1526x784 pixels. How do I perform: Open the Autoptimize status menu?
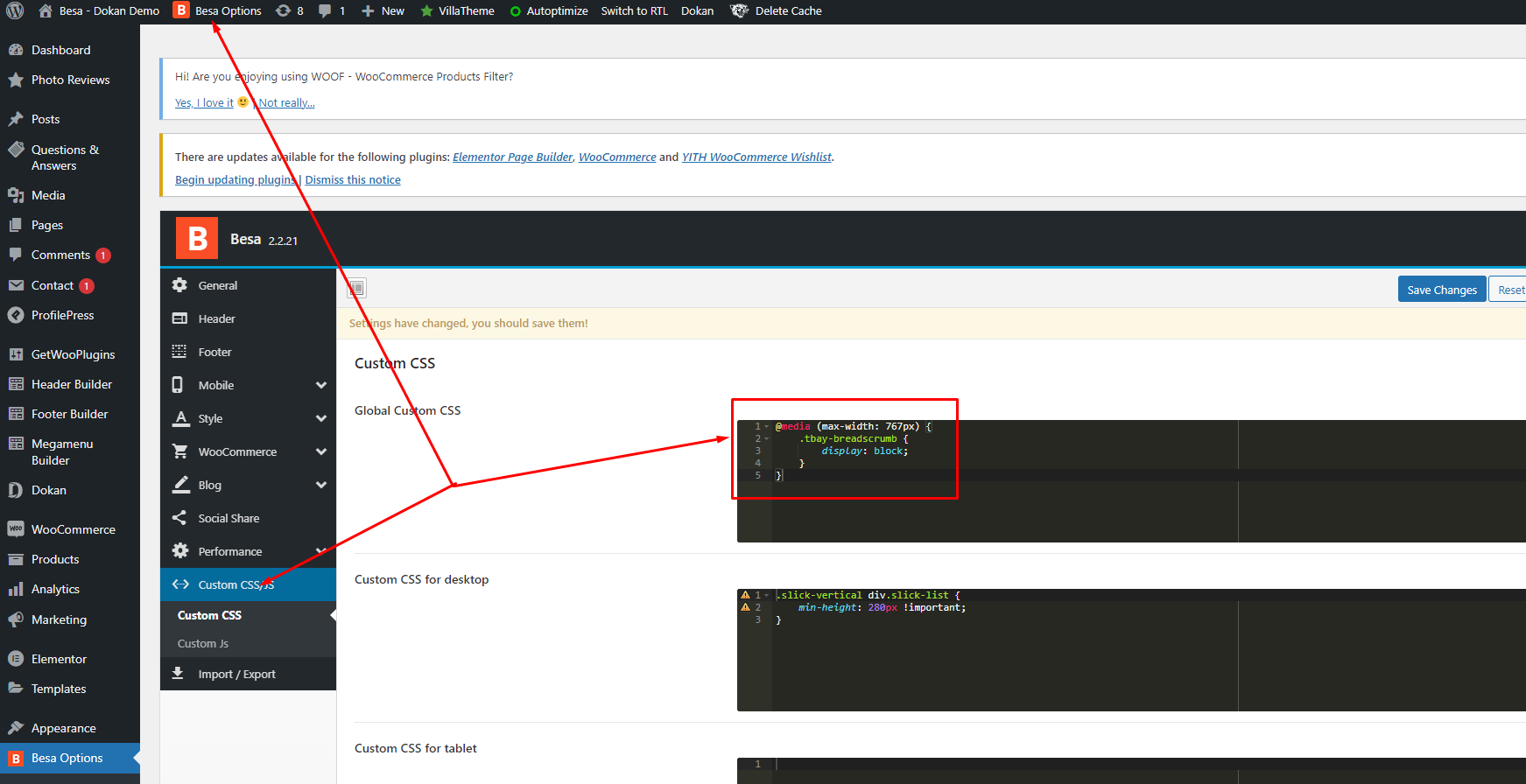tap(549, 10)
